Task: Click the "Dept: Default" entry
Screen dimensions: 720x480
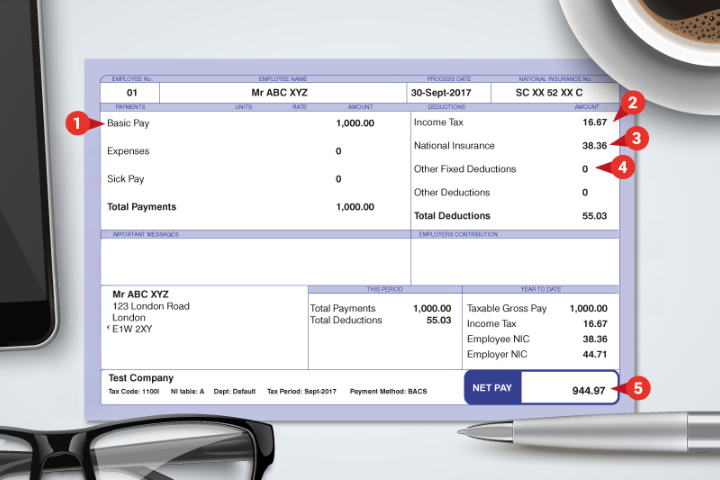Action: pos(235,391)
